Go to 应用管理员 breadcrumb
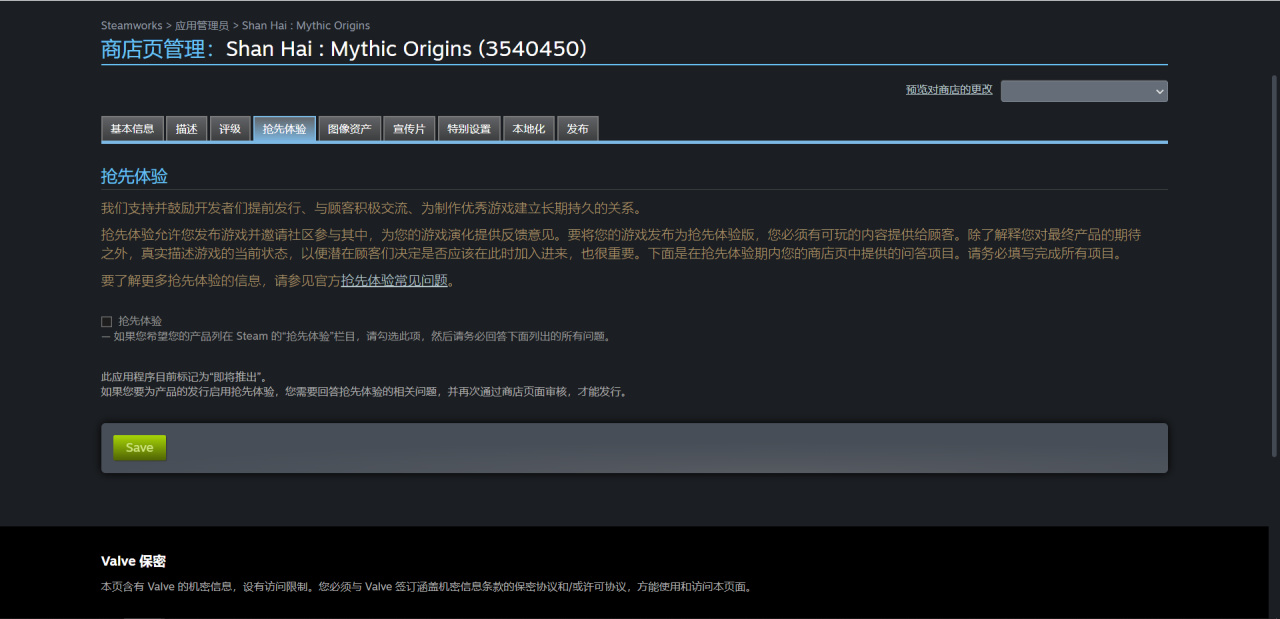This screenshot has height=619, width=1280. click(x=203, y=25)
